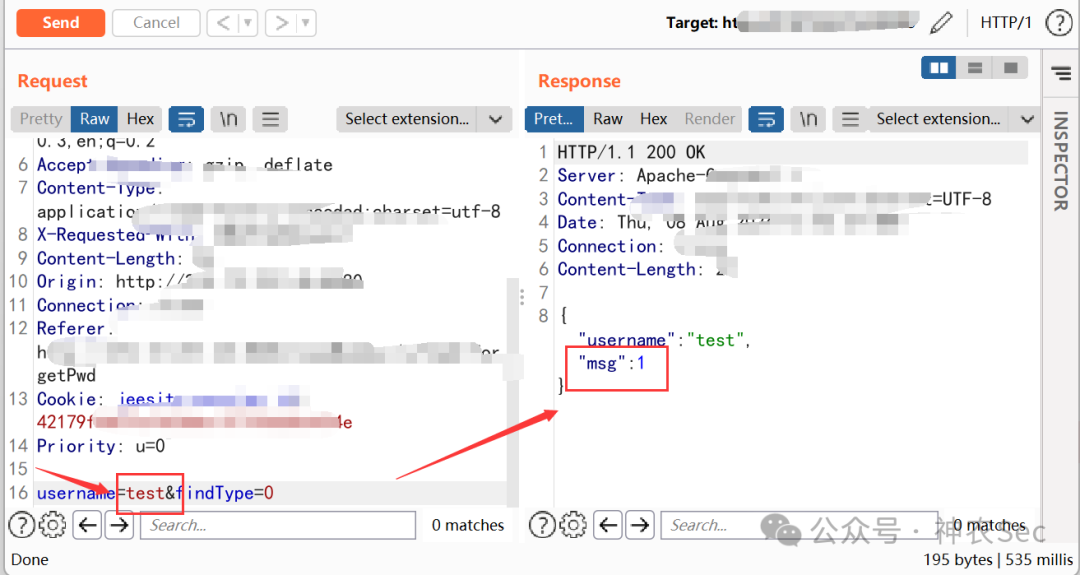Image resolution: width=1080 pixels, height=575 pixels.
Task: Click the username=test&findType=0 body line
Action: 155,493
